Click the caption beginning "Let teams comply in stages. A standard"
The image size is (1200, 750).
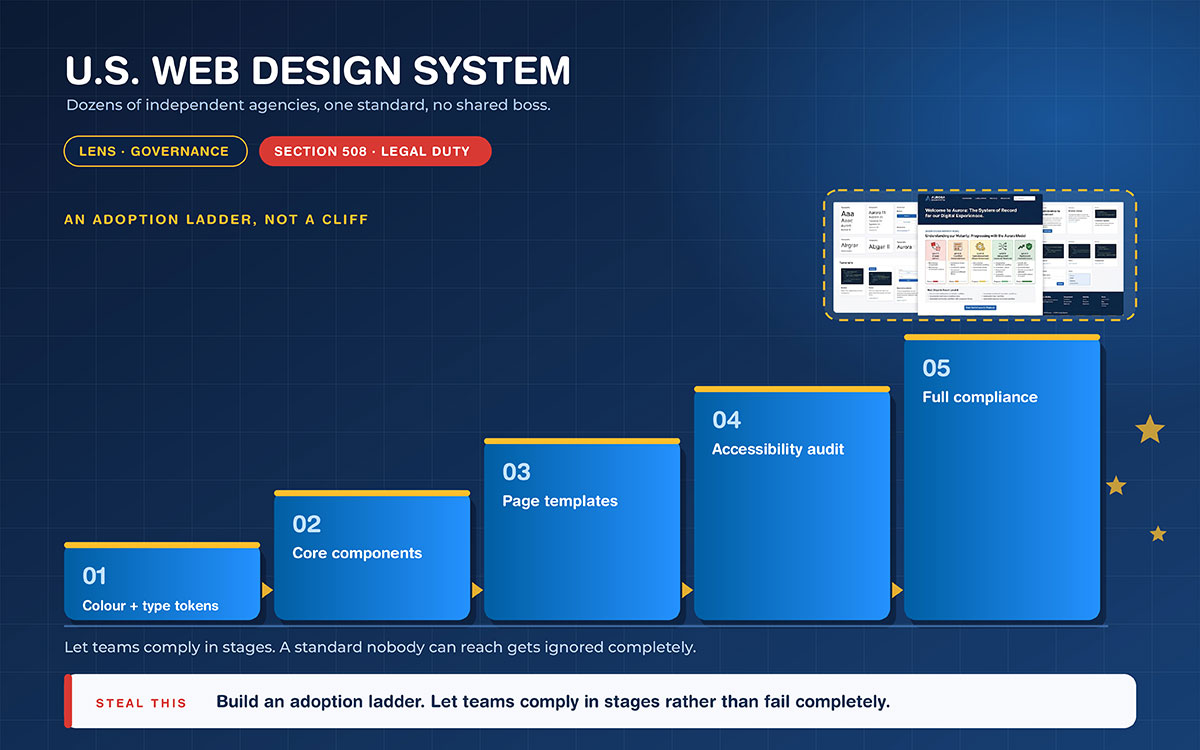[380, 647]
